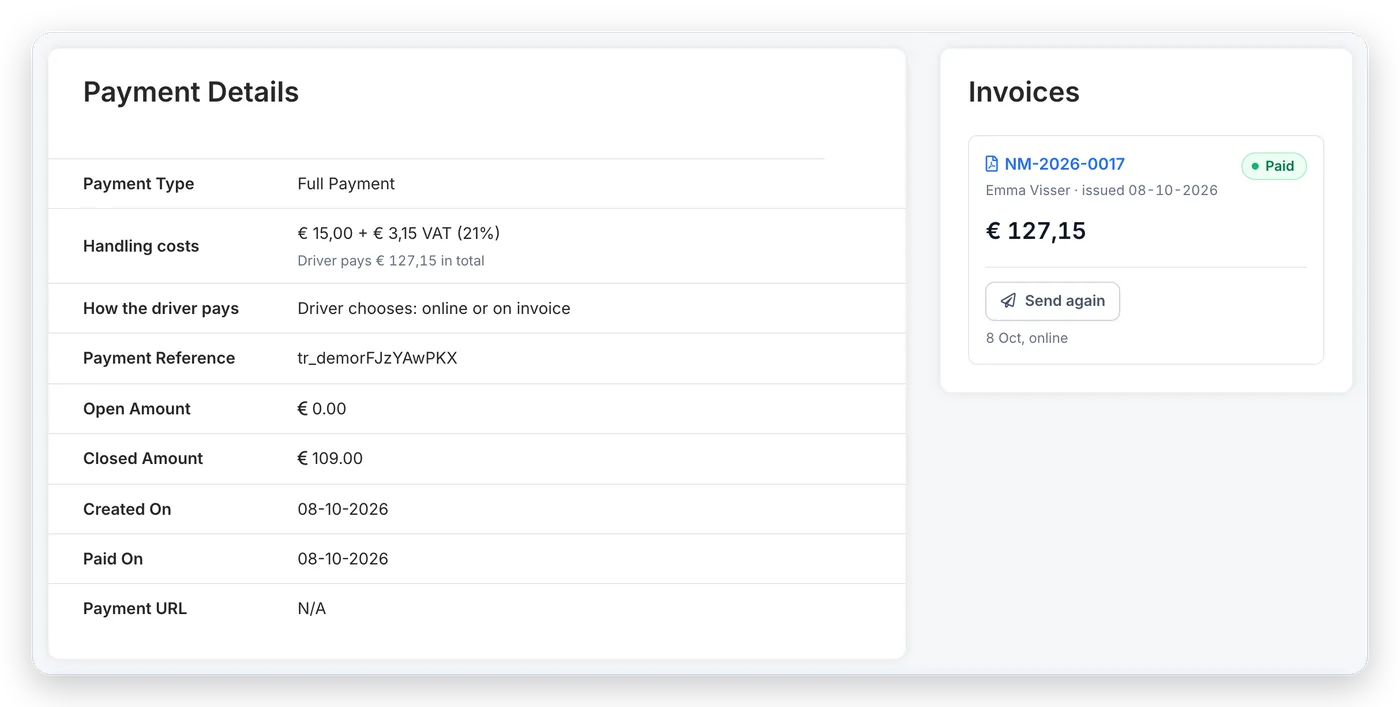The width and height of the screenshot is (1400, 707).
Task: Click the Payment URL label
Action: 135,608
